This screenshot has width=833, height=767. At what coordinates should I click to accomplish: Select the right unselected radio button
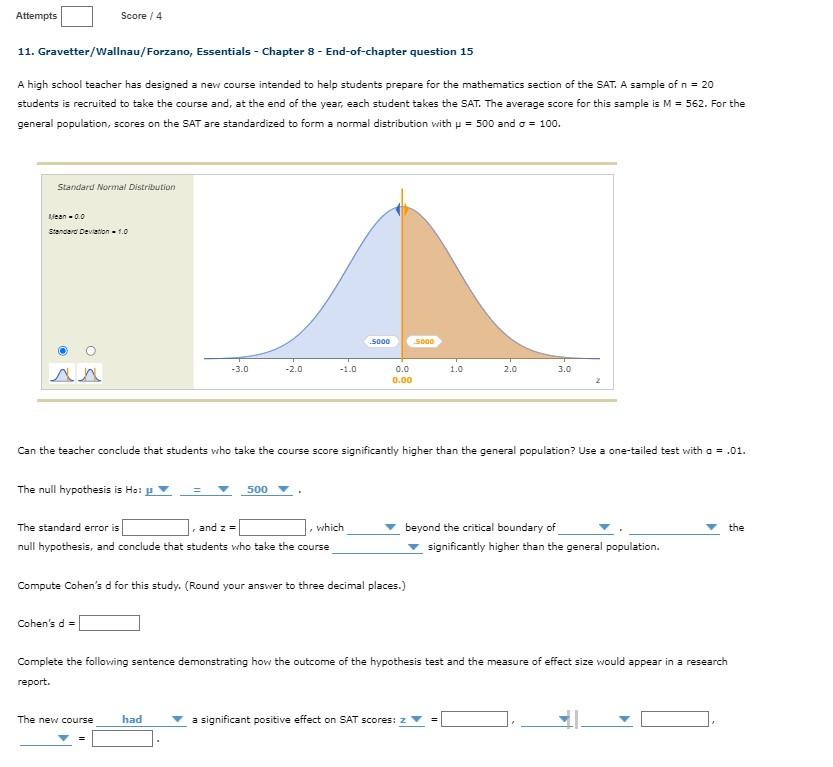[x=90, y=349]
